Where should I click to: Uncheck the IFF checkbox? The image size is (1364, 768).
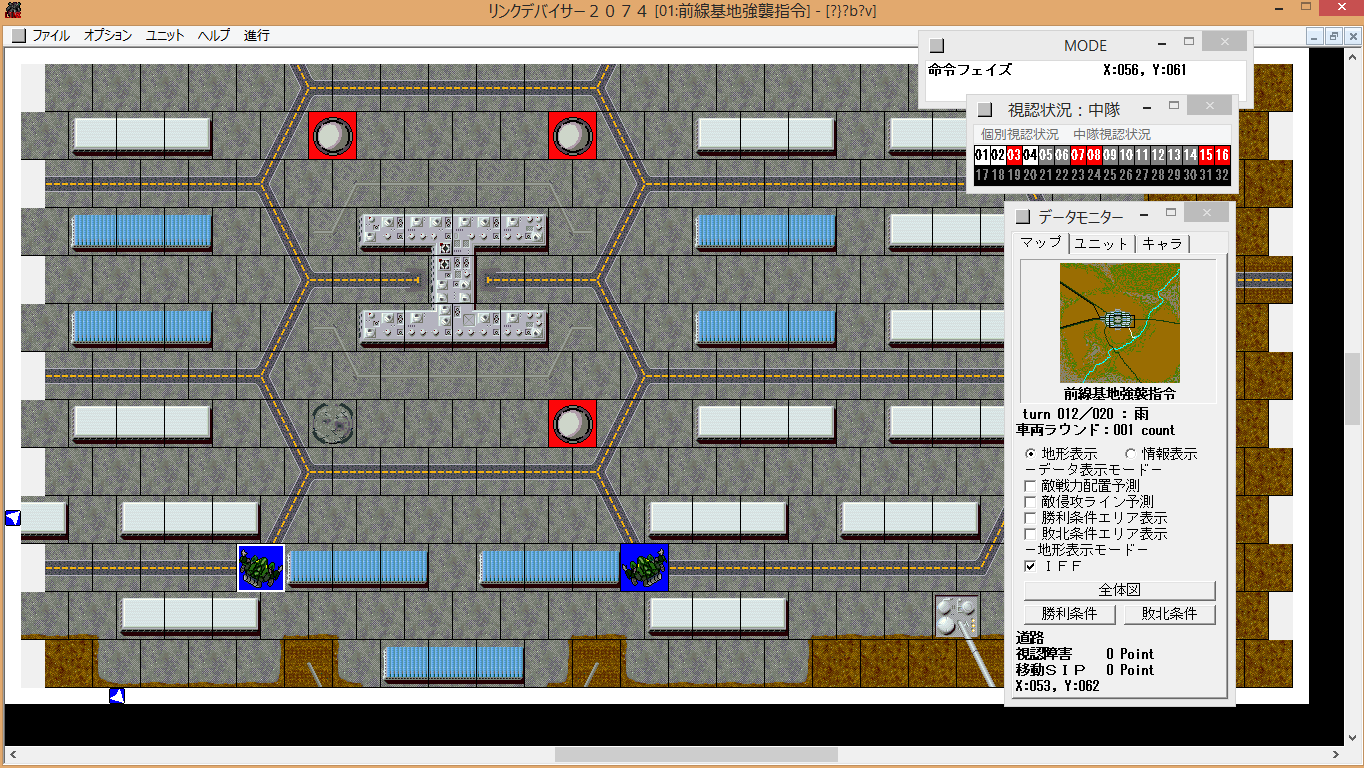(x=1031, y=566)
